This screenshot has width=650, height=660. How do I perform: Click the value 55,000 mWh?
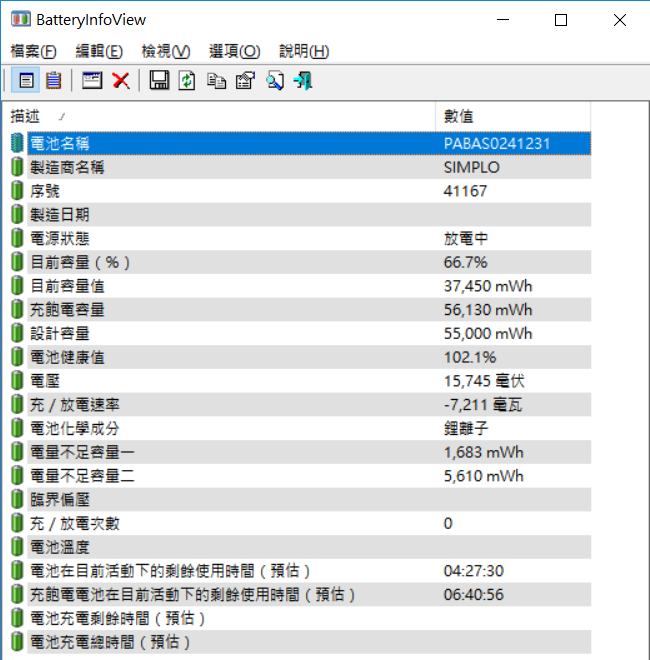point(488,333)
